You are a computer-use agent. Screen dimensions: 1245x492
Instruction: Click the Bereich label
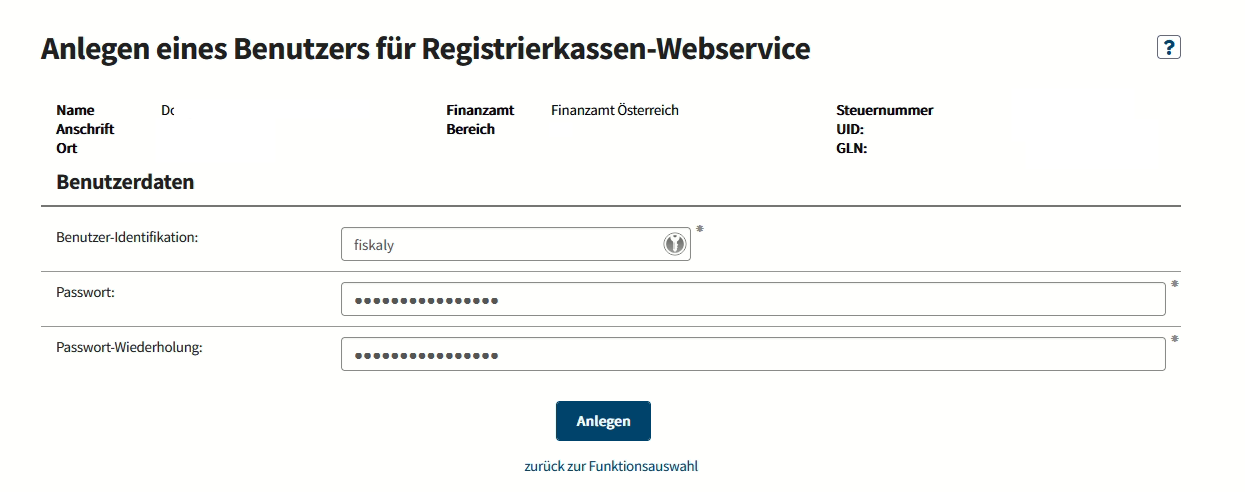[471, 129]
